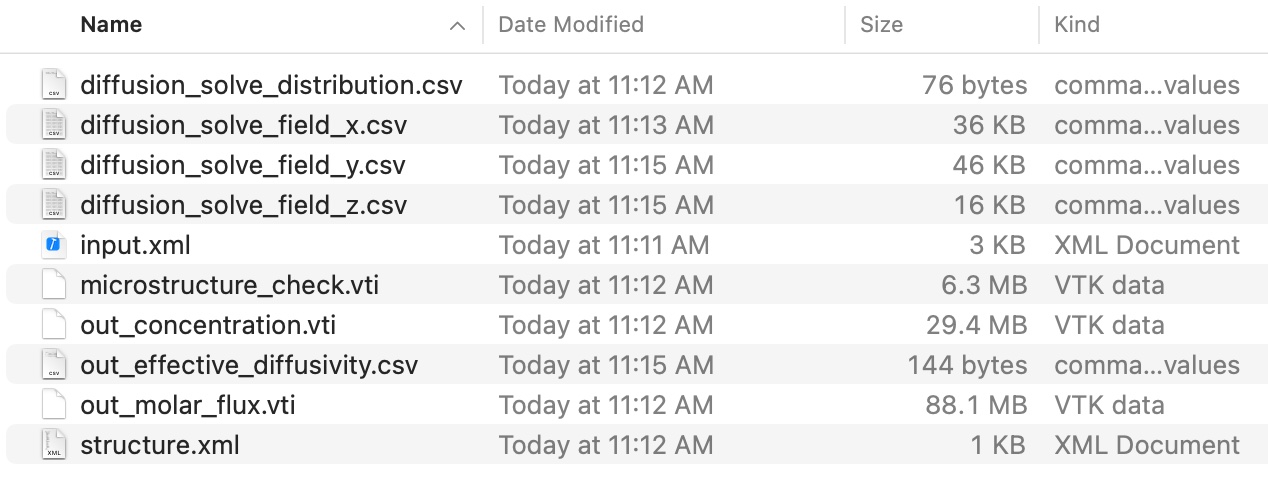1268x492 pixels.
Task: Select the out_molar_flux.vti filename
Action: click(x=187, y=405)
